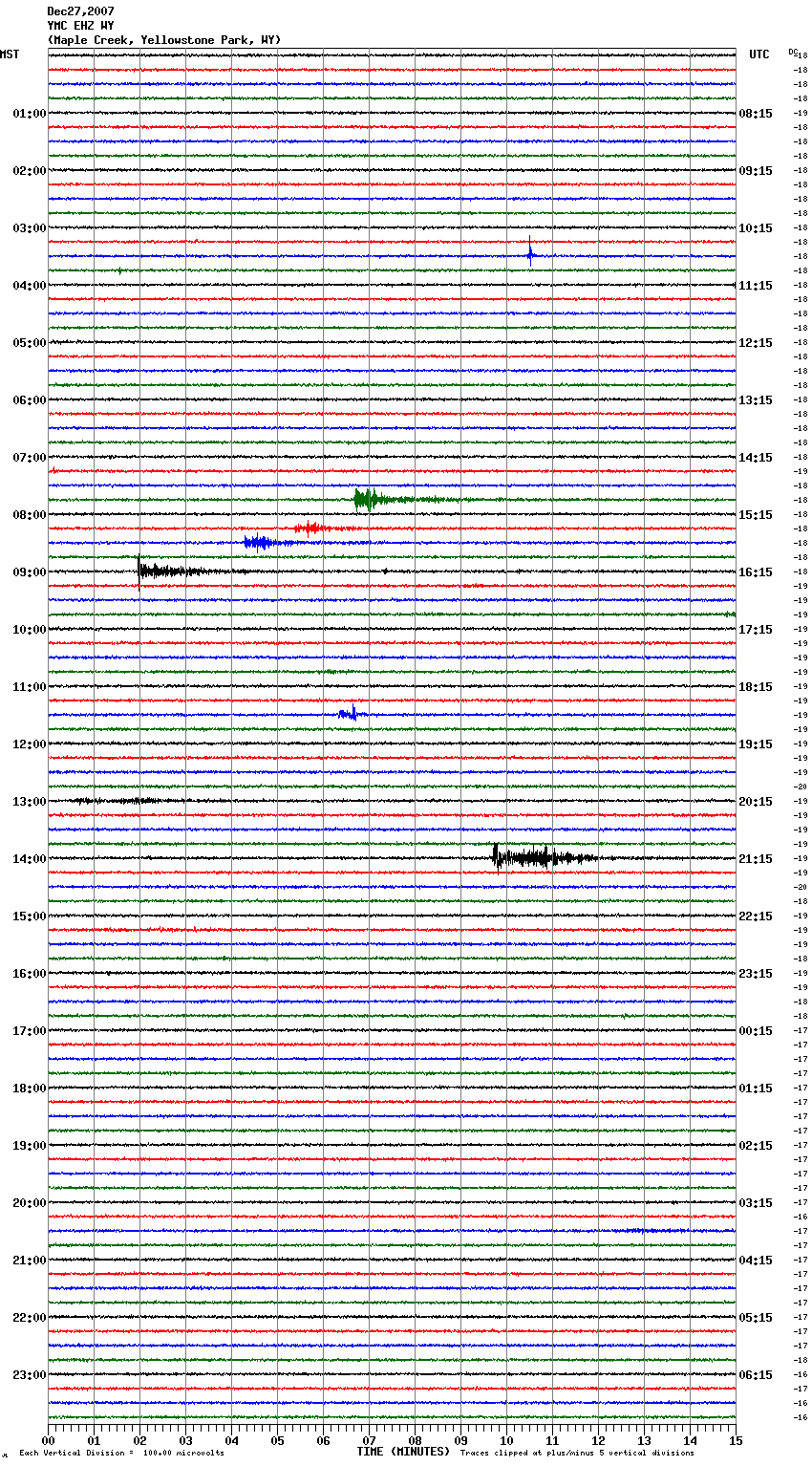812x1466 pixels.
Task: Click the 21:15 UTC time label
Action: tap(756, 859)
